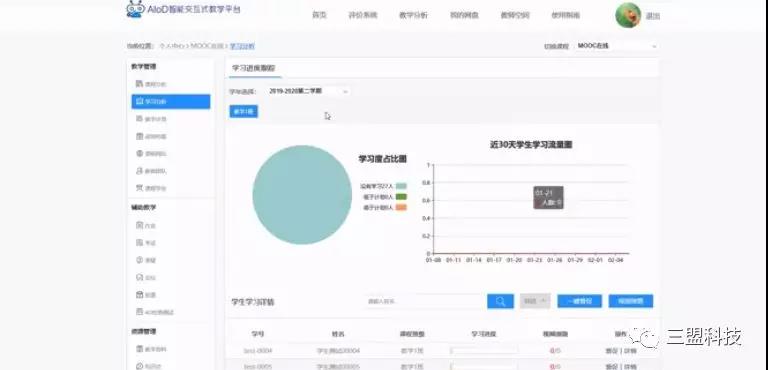Click the 一键督促 blue button
The height and width of the screenshot is (370, 768).
pyautogui.click(x=579, y=301)
